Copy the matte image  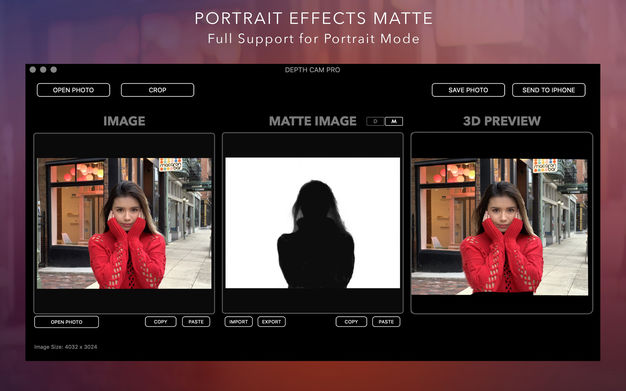click(x=351, y=322)
